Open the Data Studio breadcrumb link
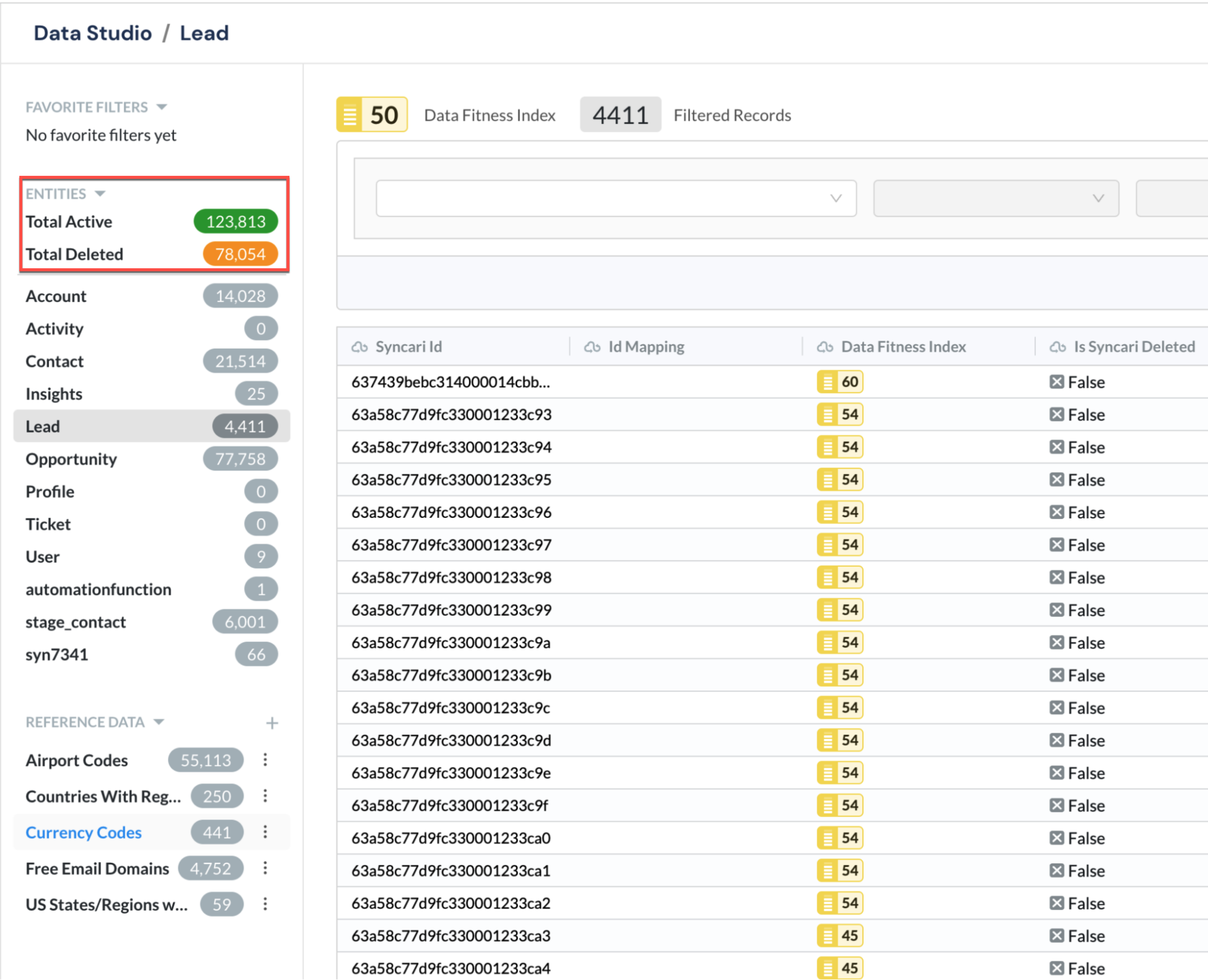Image resolution: width=1208 pixels, height=980 pixels. (x=92, y=33)
